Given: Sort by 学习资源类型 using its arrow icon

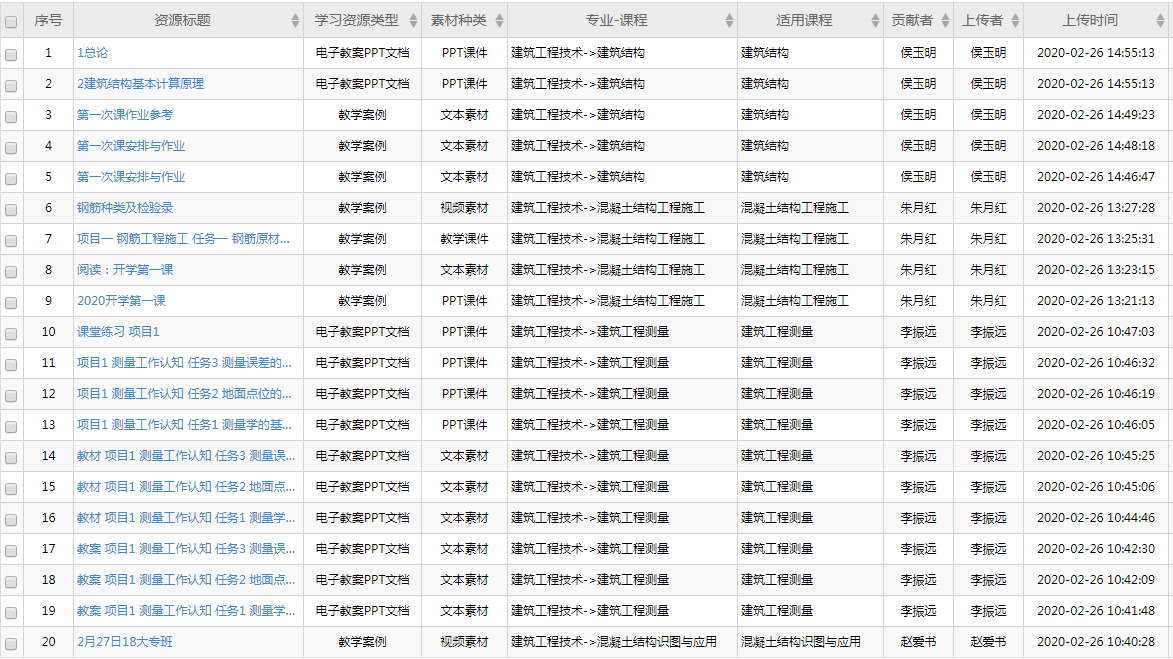Looking at the screenshot, I should pos(413,20).
